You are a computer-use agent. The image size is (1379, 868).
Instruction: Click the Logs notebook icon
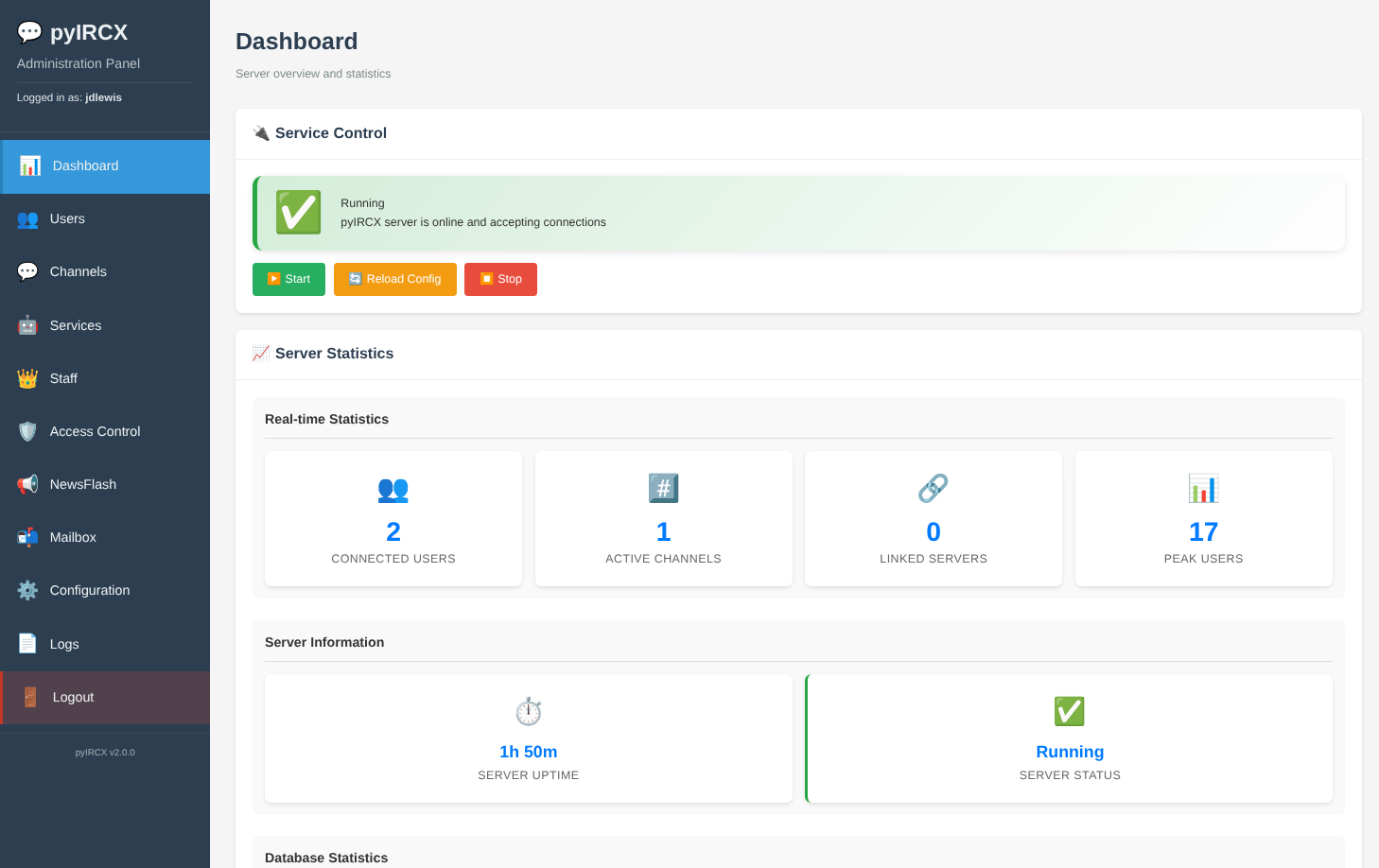[x=27, y=644]
